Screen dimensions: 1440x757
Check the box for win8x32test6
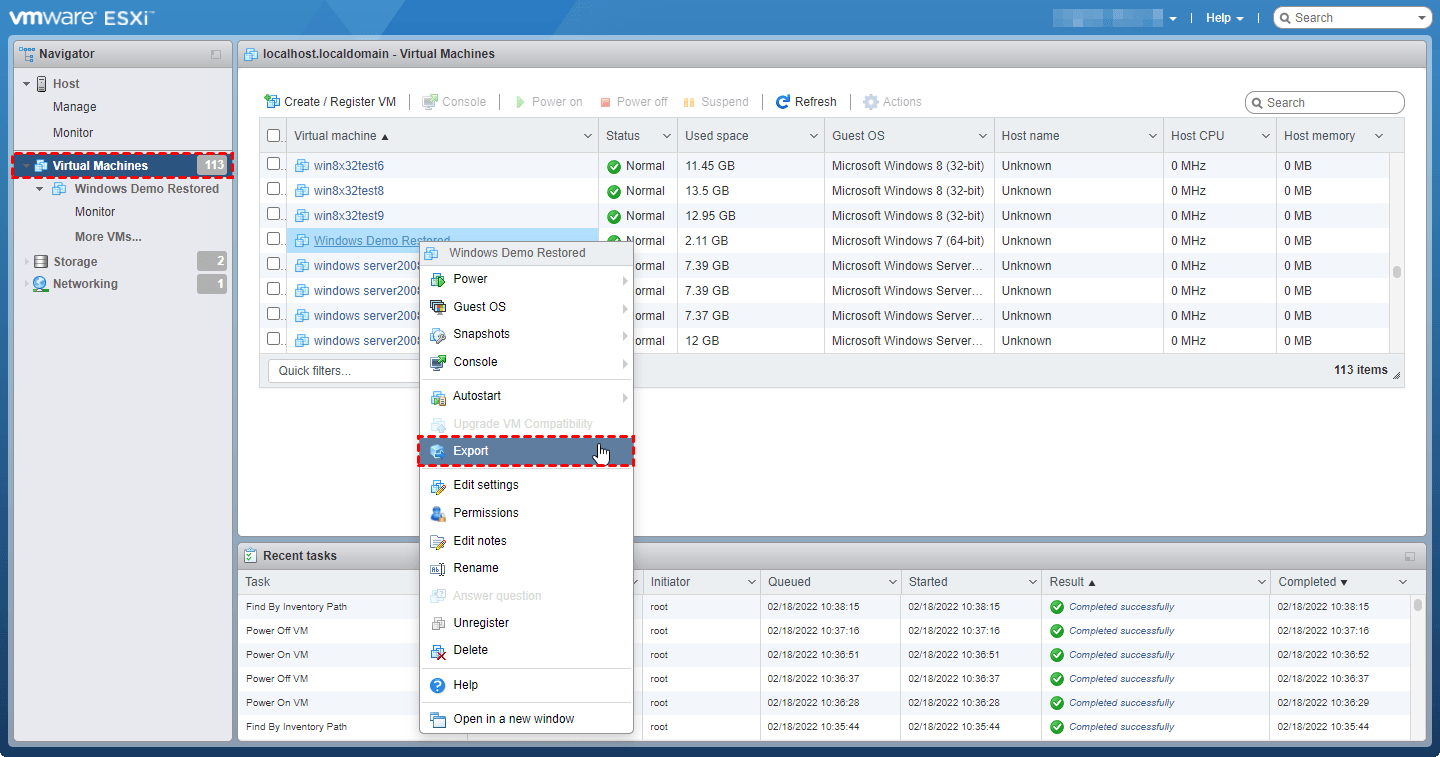coord(274,164)
